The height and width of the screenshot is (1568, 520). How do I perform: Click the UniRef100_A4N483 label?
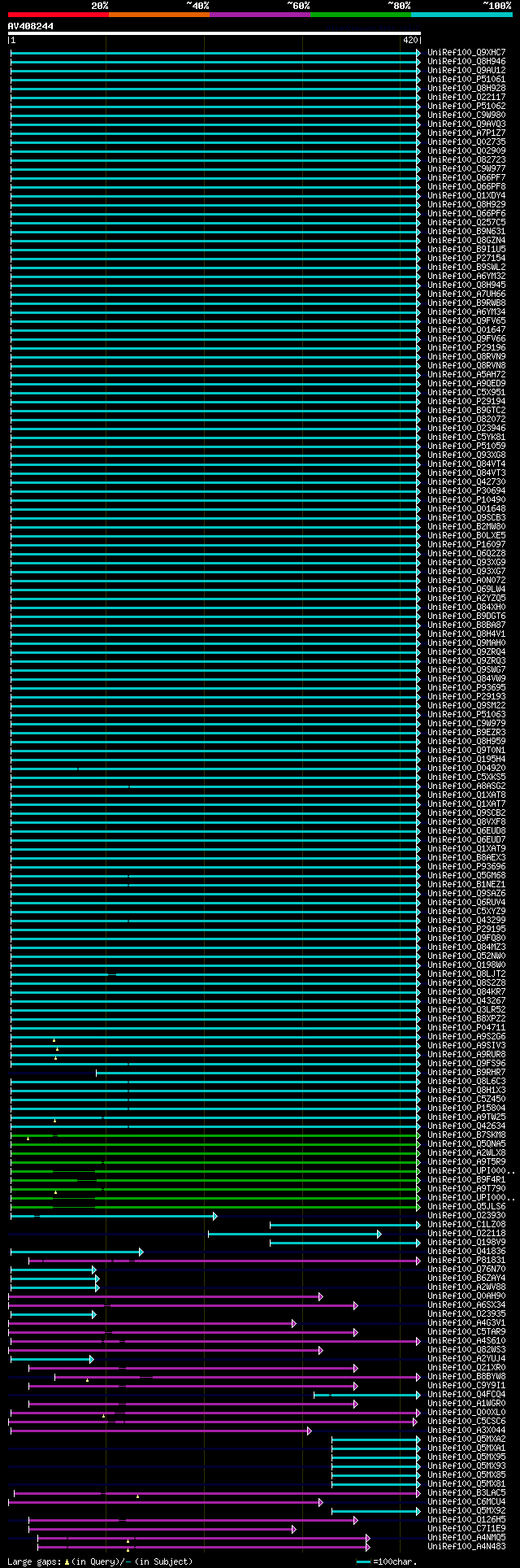[466, 1547]
